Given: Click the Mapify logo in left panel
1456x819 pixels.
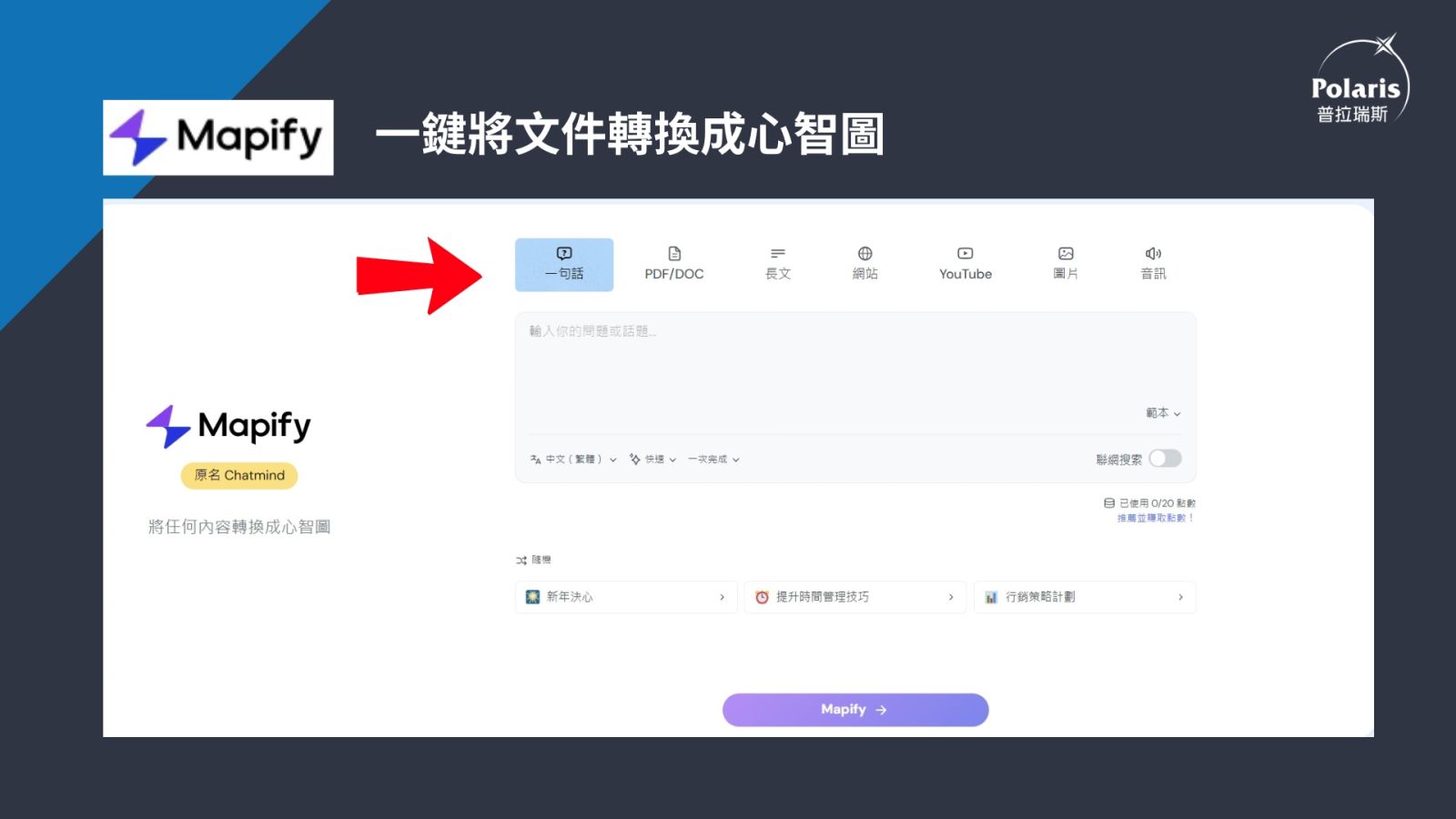Looking at the screenshot, I should pos(228,426).
